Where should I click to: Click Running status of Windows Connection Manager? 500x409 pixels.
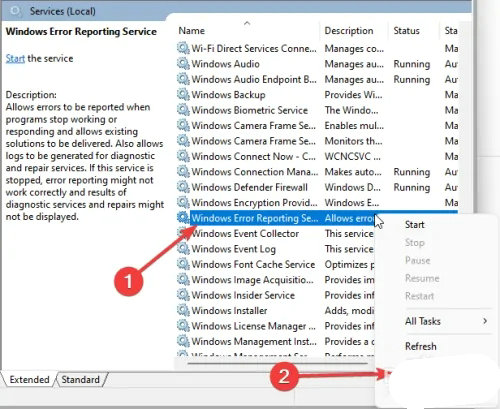[412, 172]
